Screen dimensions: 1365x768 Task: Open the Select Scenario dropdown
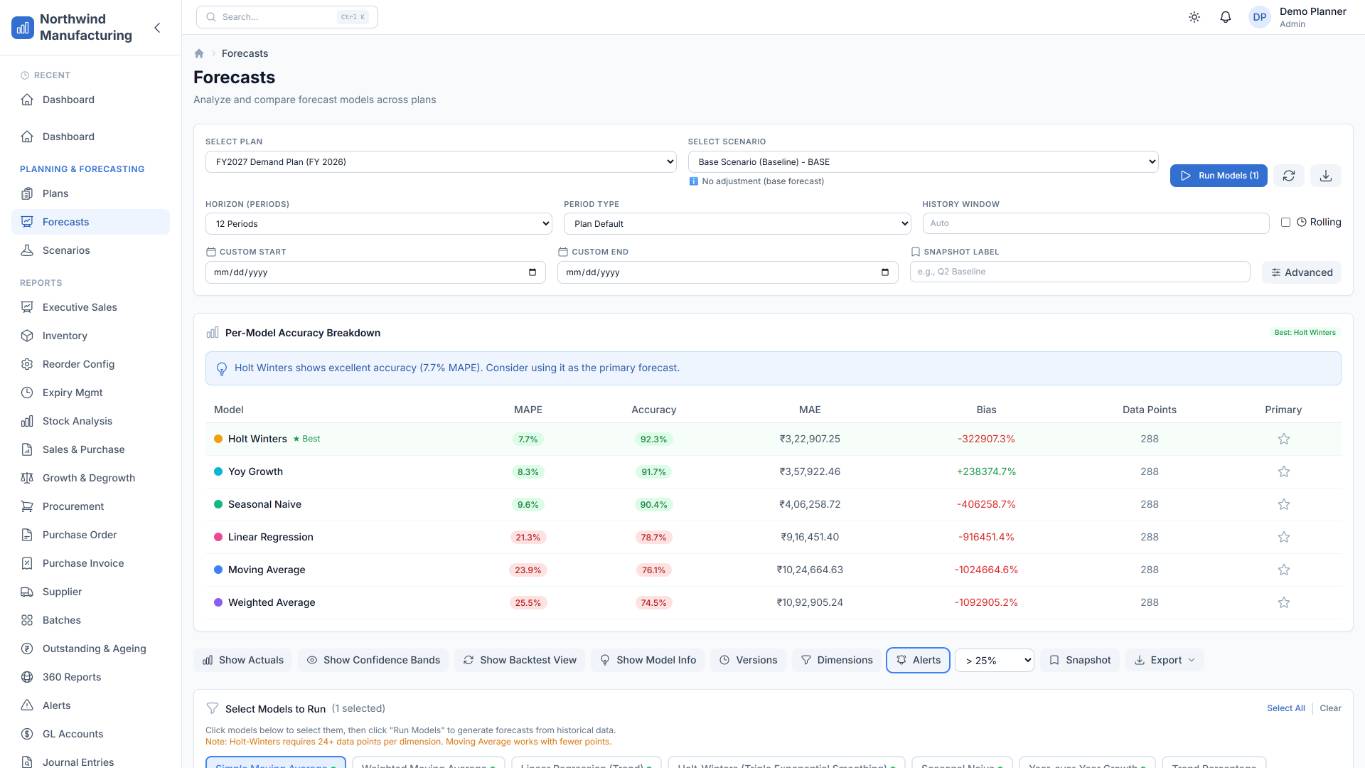click(923, 162)
